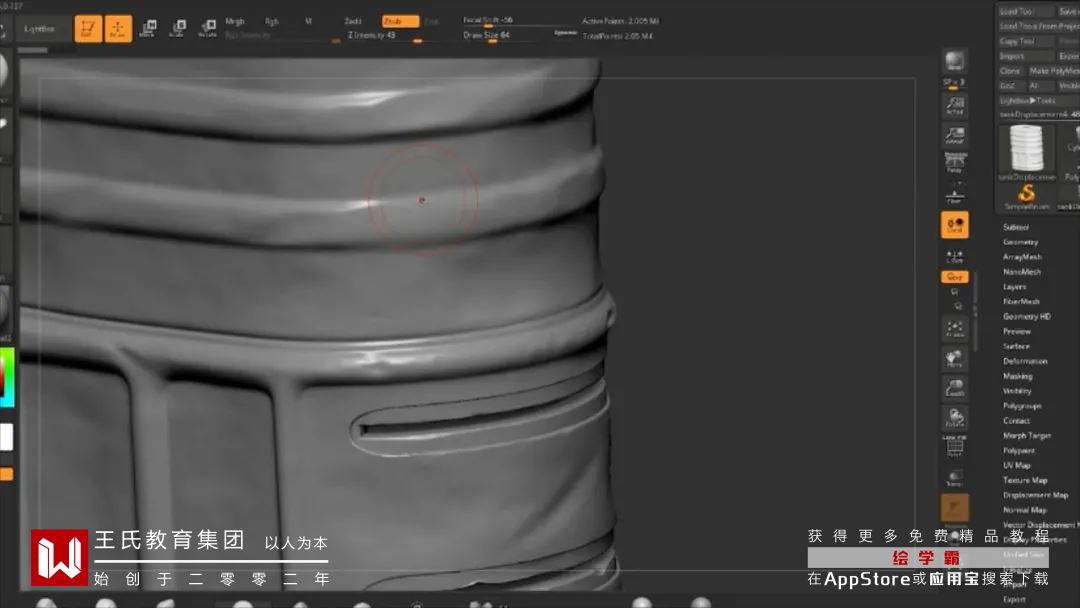Click the orange material swatch on shelf
This screenshot has height=608, width=1080.
tap(955, 508)
